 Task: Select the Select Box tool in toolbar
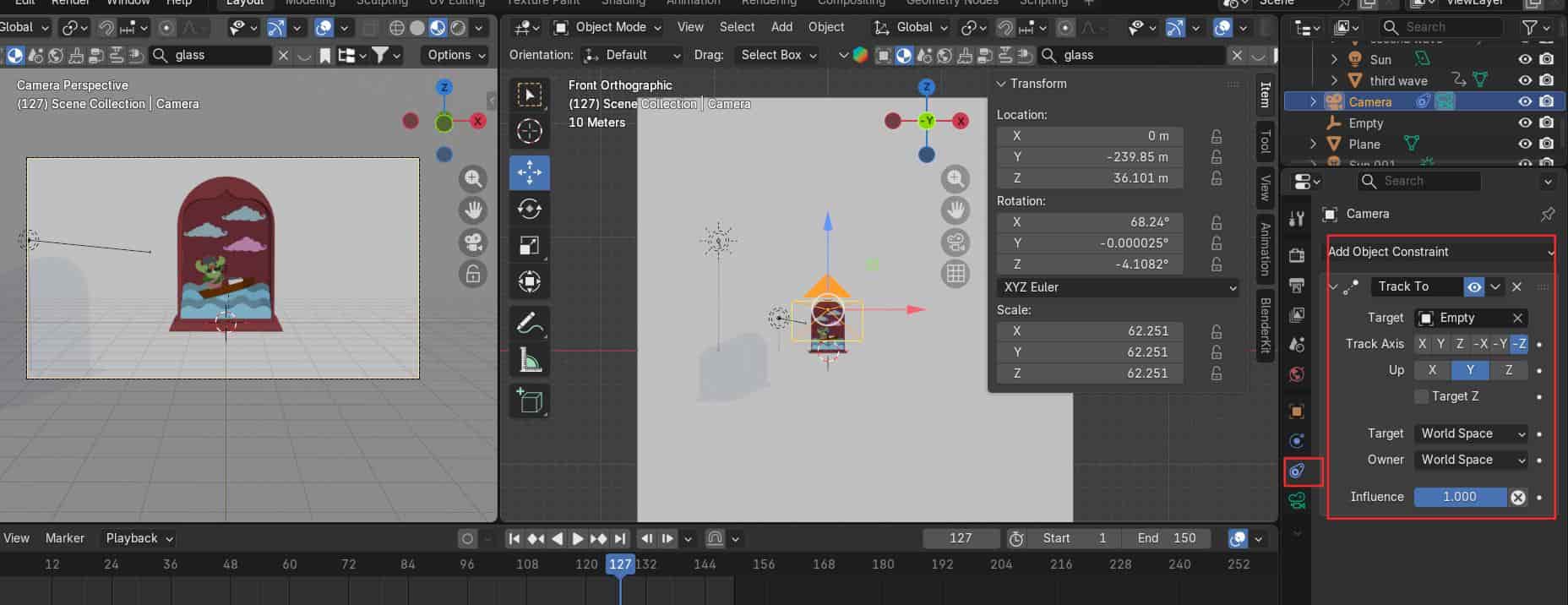point(530,95)
